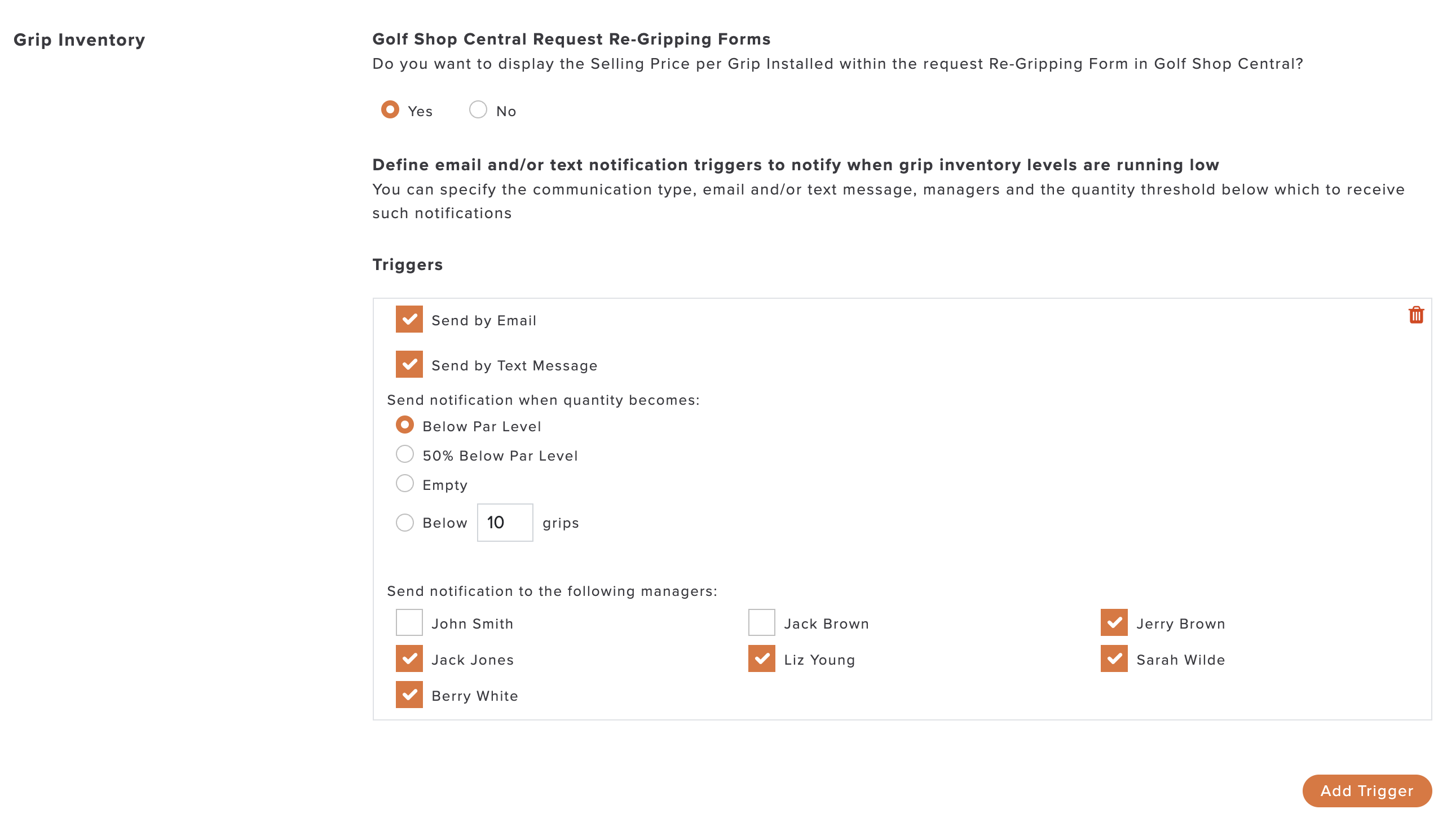1447x840 pixels.
Task: Uncheck Liz Young manager checkbox
Action: (762, 658)
